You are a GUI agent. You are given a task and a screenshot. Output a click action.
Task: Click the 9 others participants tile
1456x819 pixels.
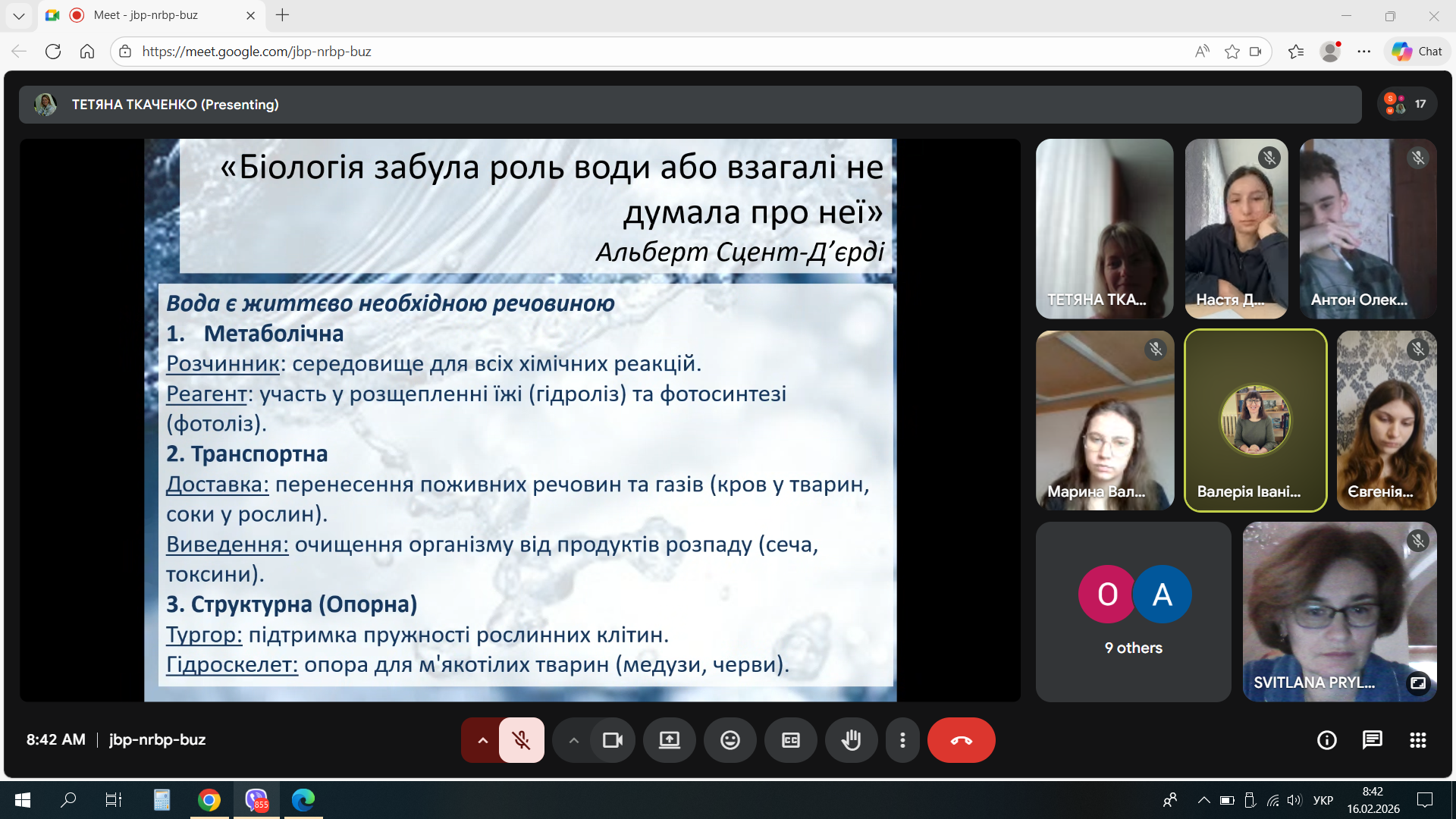(1133, 611)
